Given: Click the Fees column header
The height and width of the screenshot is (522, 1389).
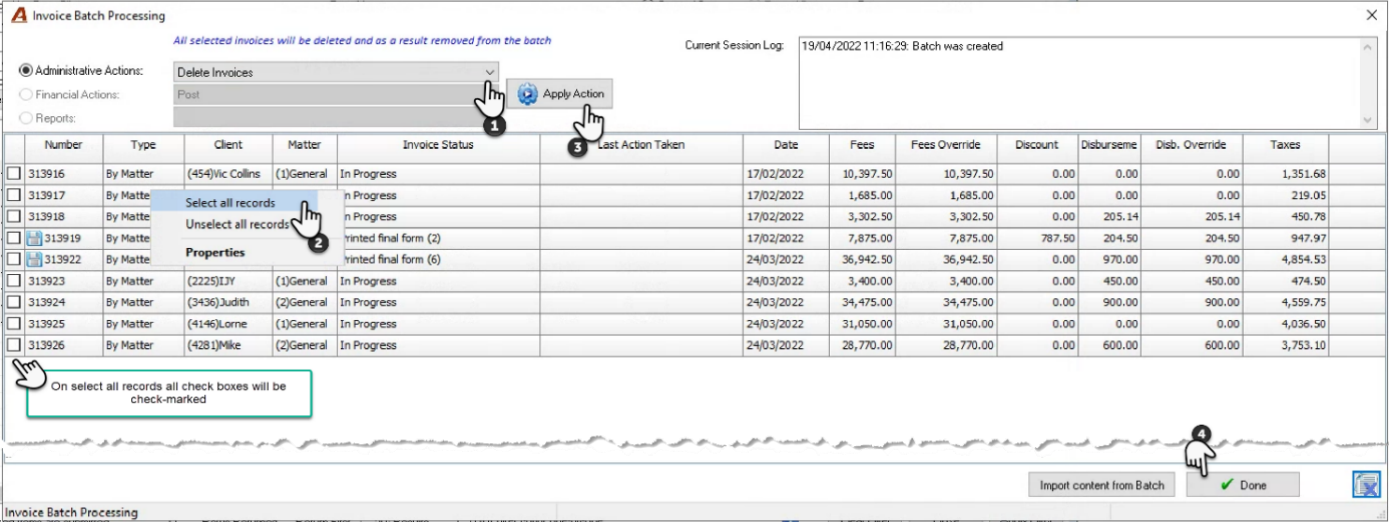Looking at the screenshot, I should (x=862, y=145).
